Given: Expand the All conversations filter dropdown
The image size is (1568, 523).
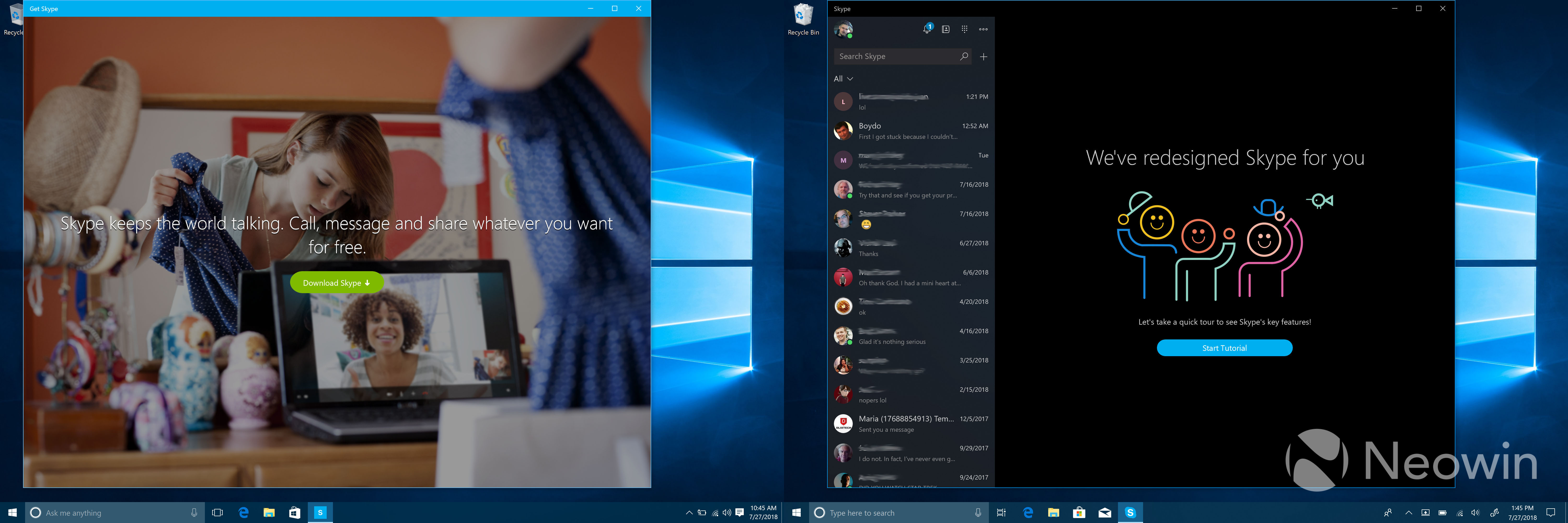Looking at the screenshot, I should (843, 78).
